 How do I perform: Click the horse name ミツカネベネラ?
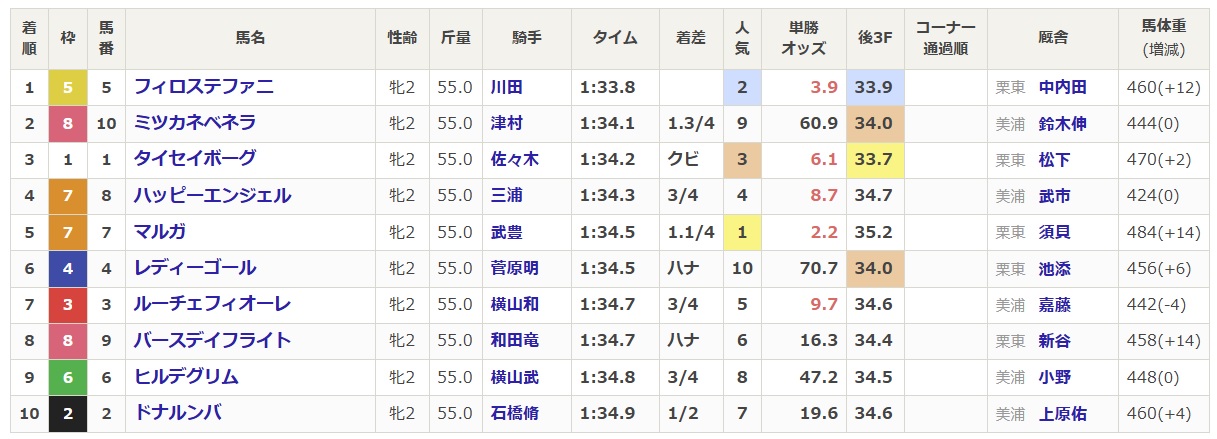click(195, 123)
